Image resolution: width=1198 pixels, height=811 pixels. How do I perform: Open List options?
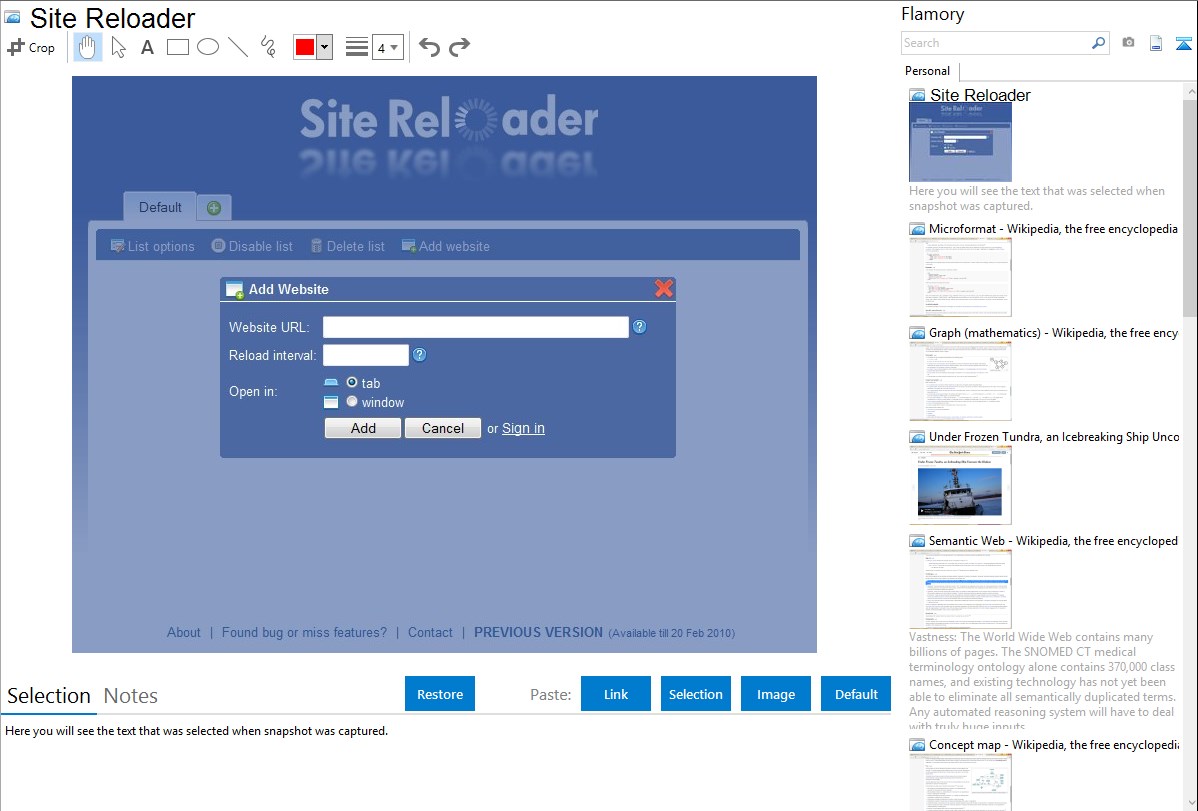[x=153, y=246]
